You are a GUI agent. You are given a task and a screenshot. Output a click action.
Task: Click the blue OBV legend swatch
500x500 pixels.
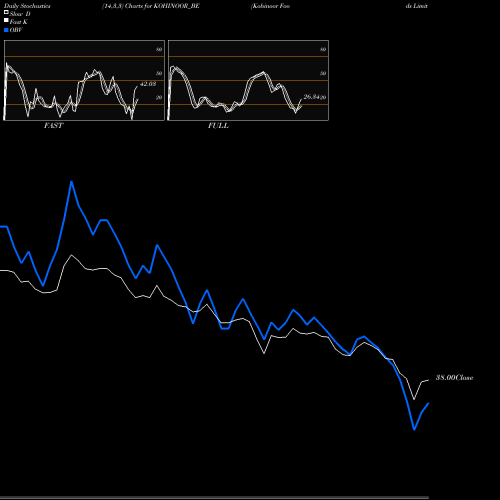tap(6, 30)
